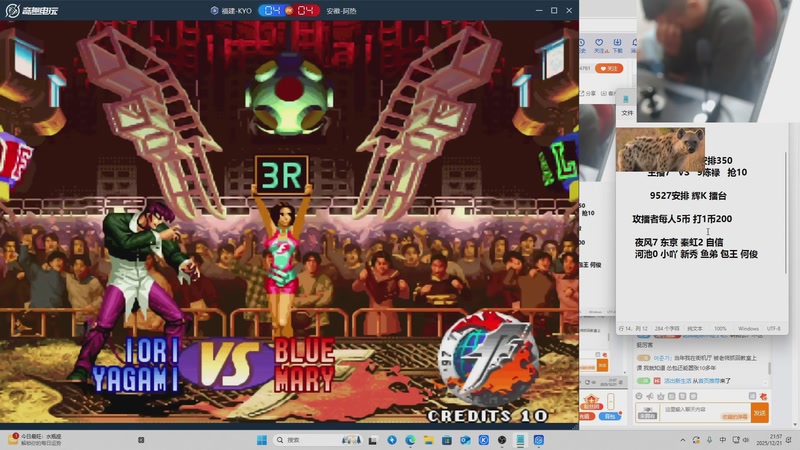Click the Notepad line '9527安排 辉K 擂台'
The image size is (800, 450).
pos(688,196)
